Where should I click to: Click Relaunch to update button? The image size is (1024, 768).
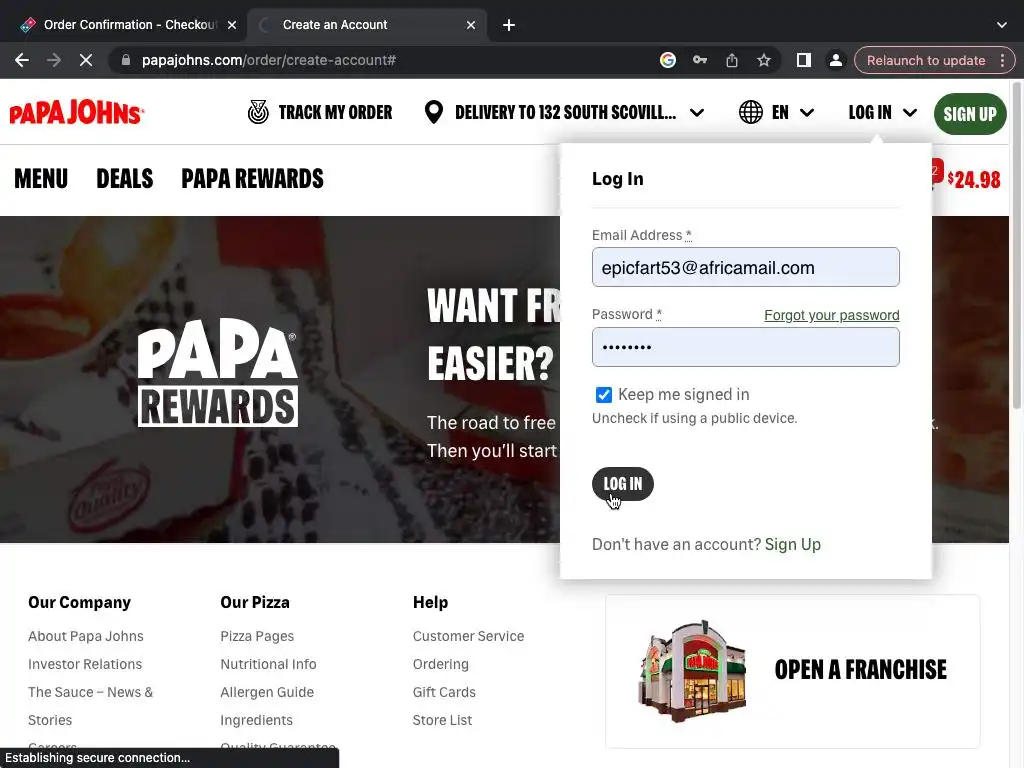[926, 60]
